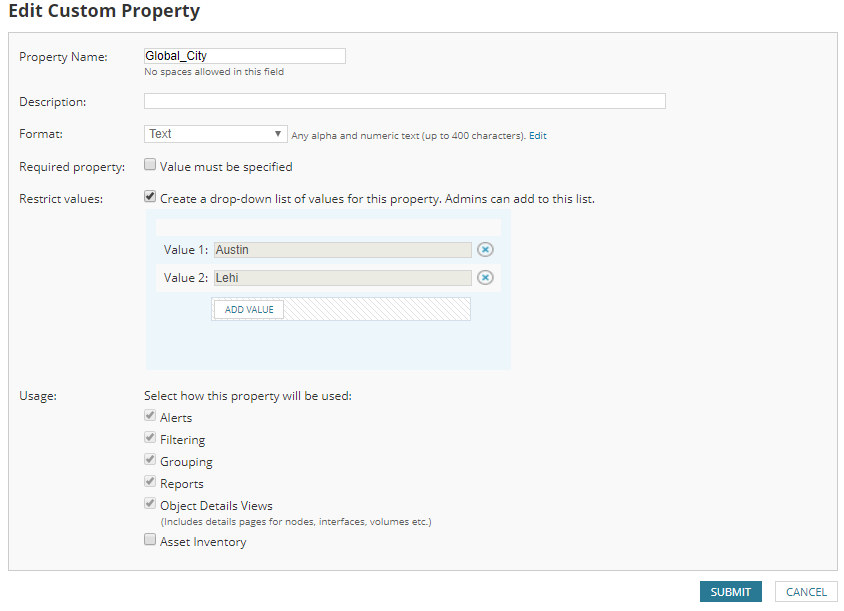Viewport: 844px width, 611px height.
Task: Enable the Asset Inventory usage checkbox
Action: pos(150,541)
